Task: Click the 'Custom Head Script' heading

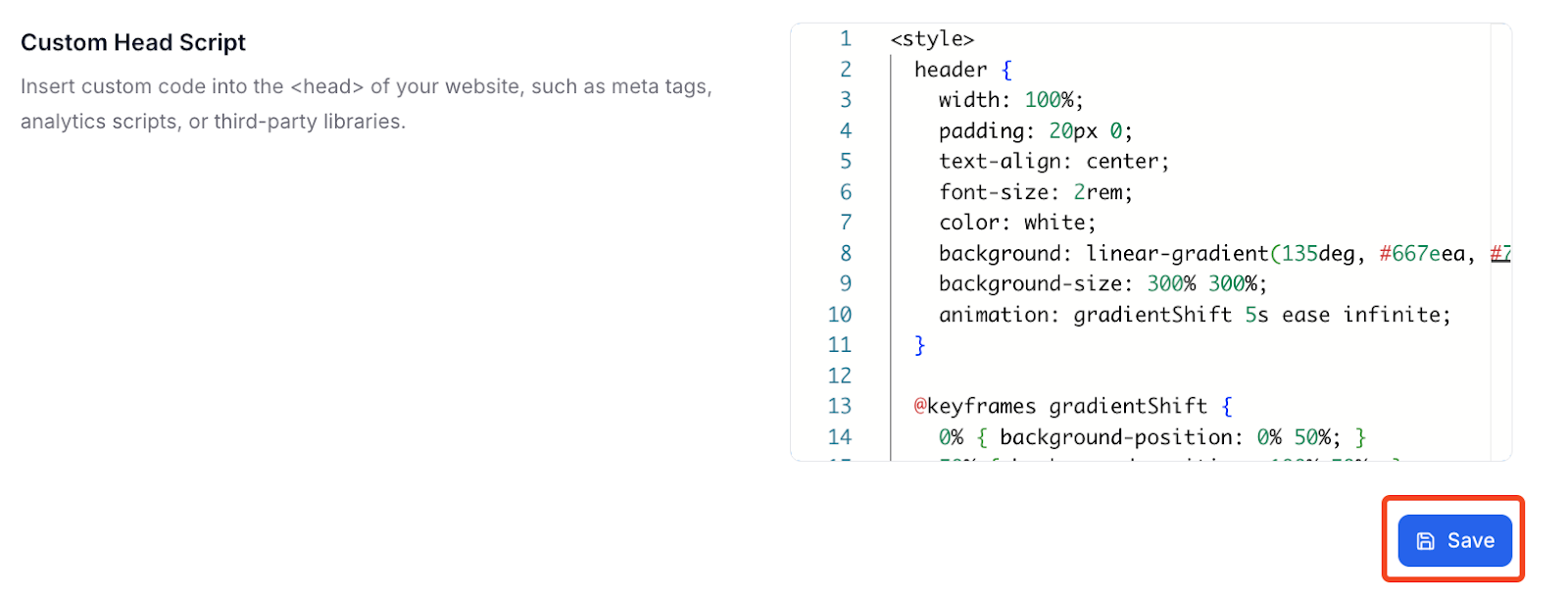Action: pyautogui.click(x=133, y=43)
